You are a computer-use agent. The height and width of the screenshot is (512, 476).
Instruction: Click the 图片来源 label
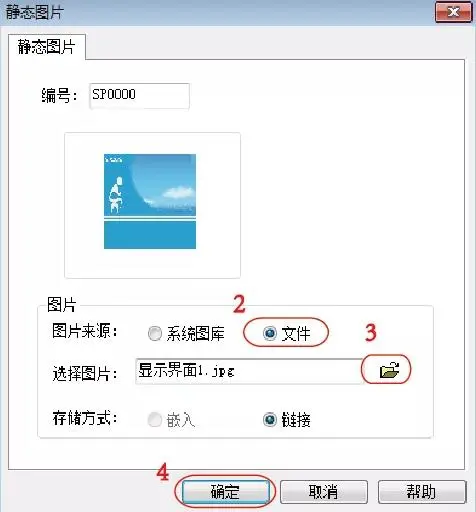click(x=85, y=331)
